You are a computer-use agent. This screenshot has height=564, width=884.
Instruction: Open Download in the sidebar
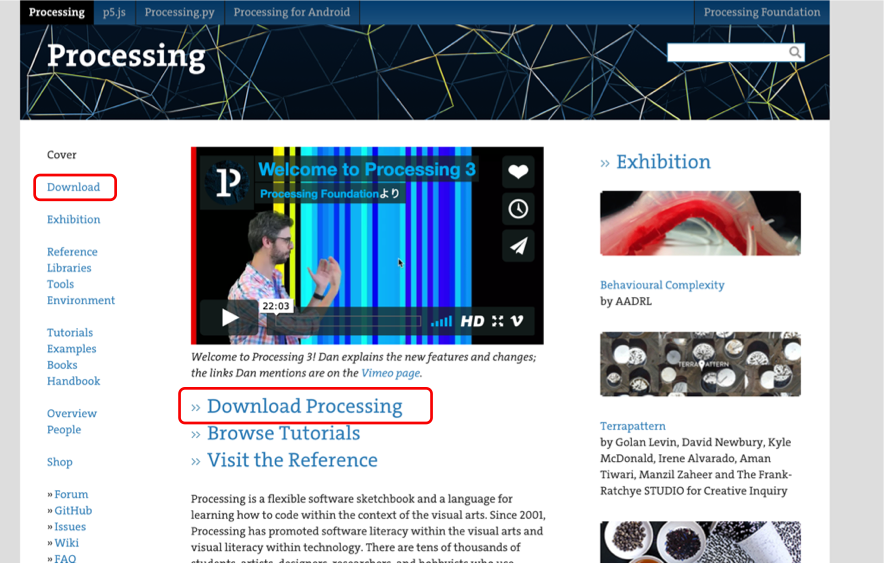(x=73, y=187)
